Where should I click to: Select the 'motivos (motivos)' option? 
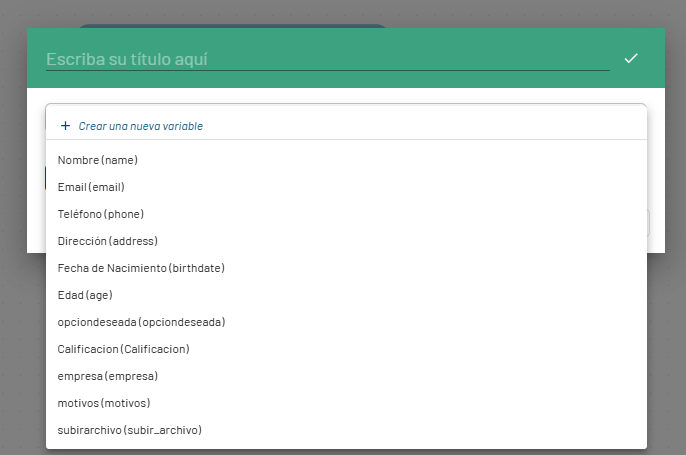click(104, 403)
